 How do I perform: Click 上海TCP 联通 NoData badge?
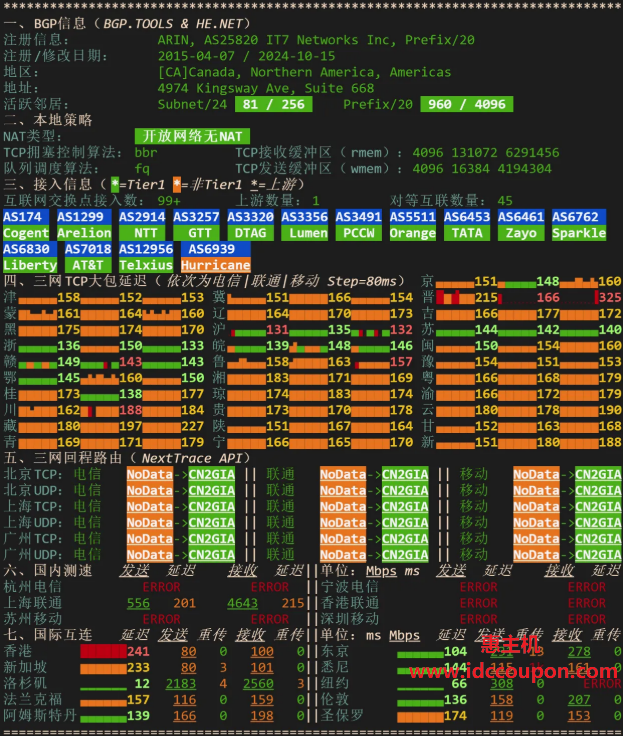343,506
